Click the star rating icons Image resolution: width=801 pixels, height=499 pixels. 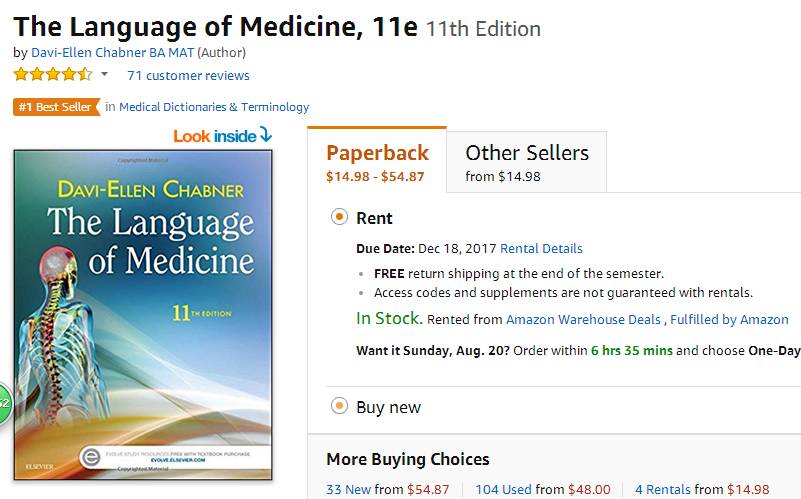(52, 75)
